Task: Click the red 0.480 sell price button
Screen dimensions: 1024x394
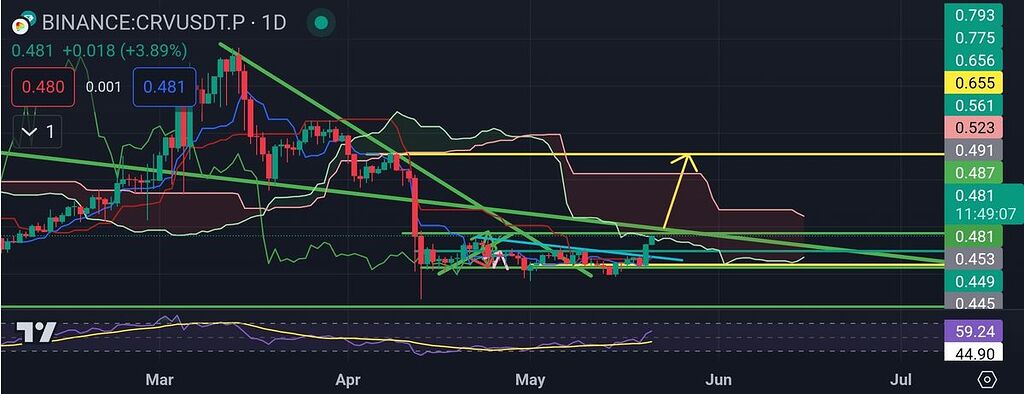Action: click(x=43, y=87)
